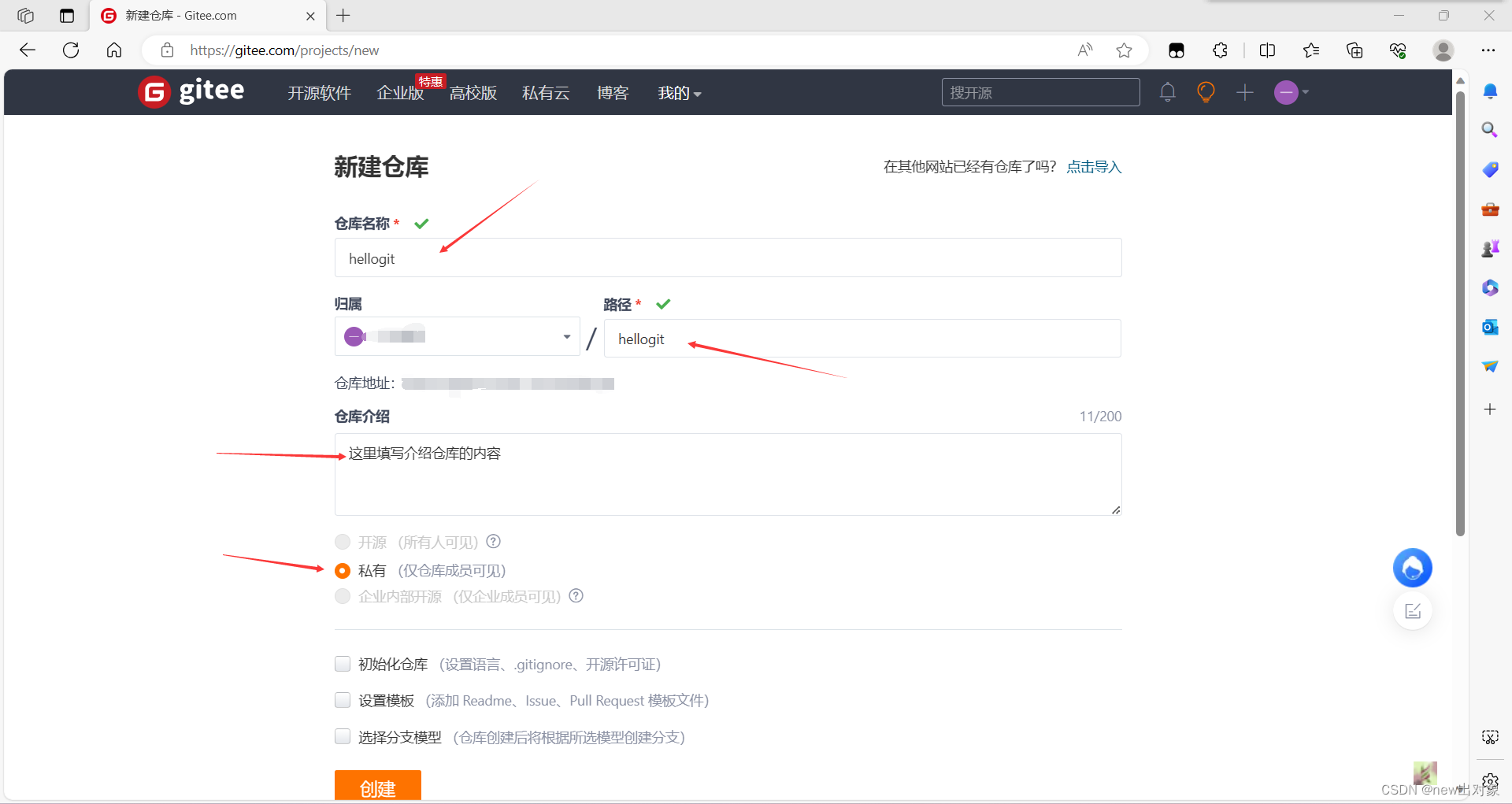Click the 点击导入 import link

coord(1094,166)
